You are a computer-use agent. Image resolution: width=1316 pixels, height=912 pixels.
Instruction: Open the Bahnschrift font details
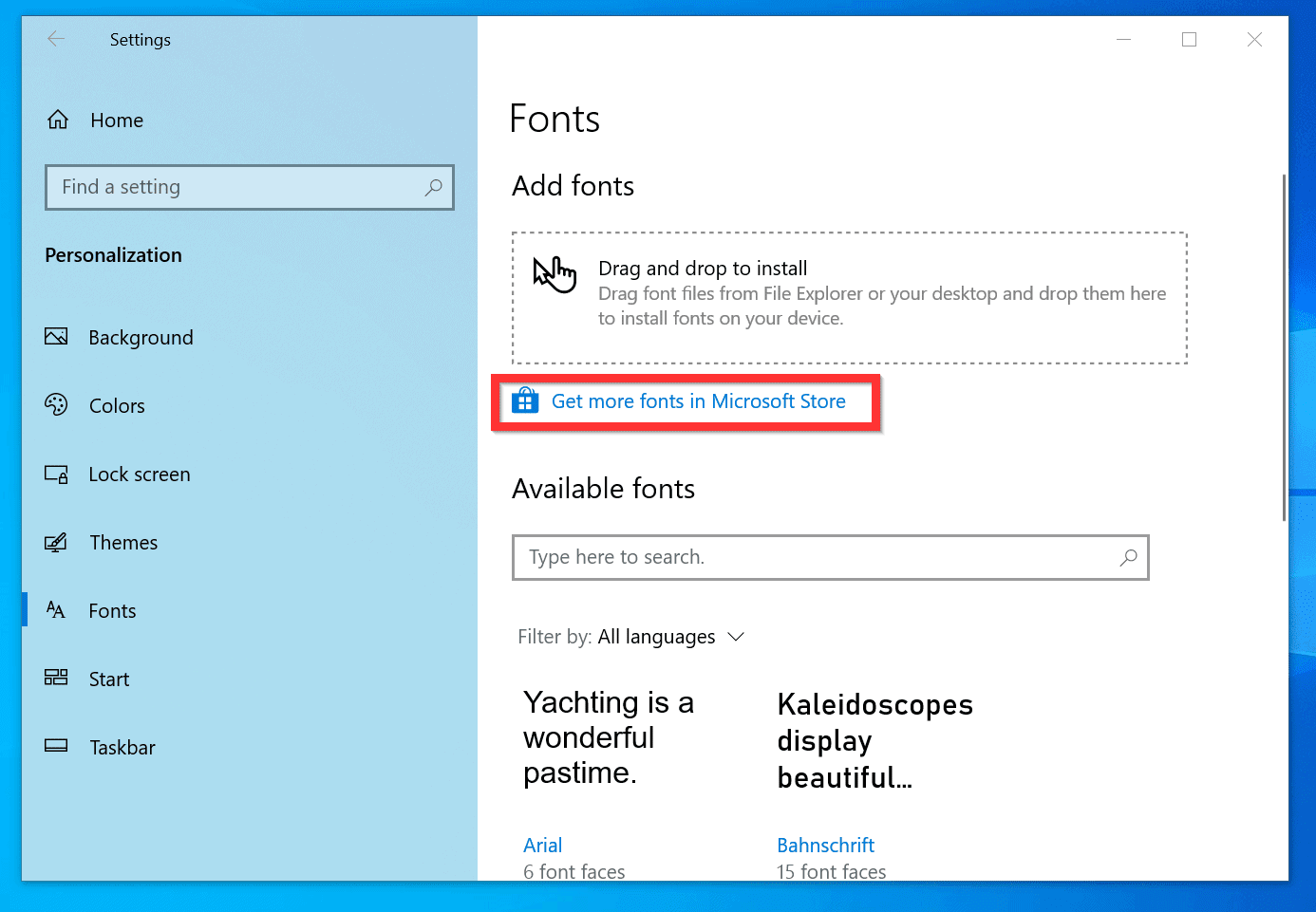click(x=825, y=845)
